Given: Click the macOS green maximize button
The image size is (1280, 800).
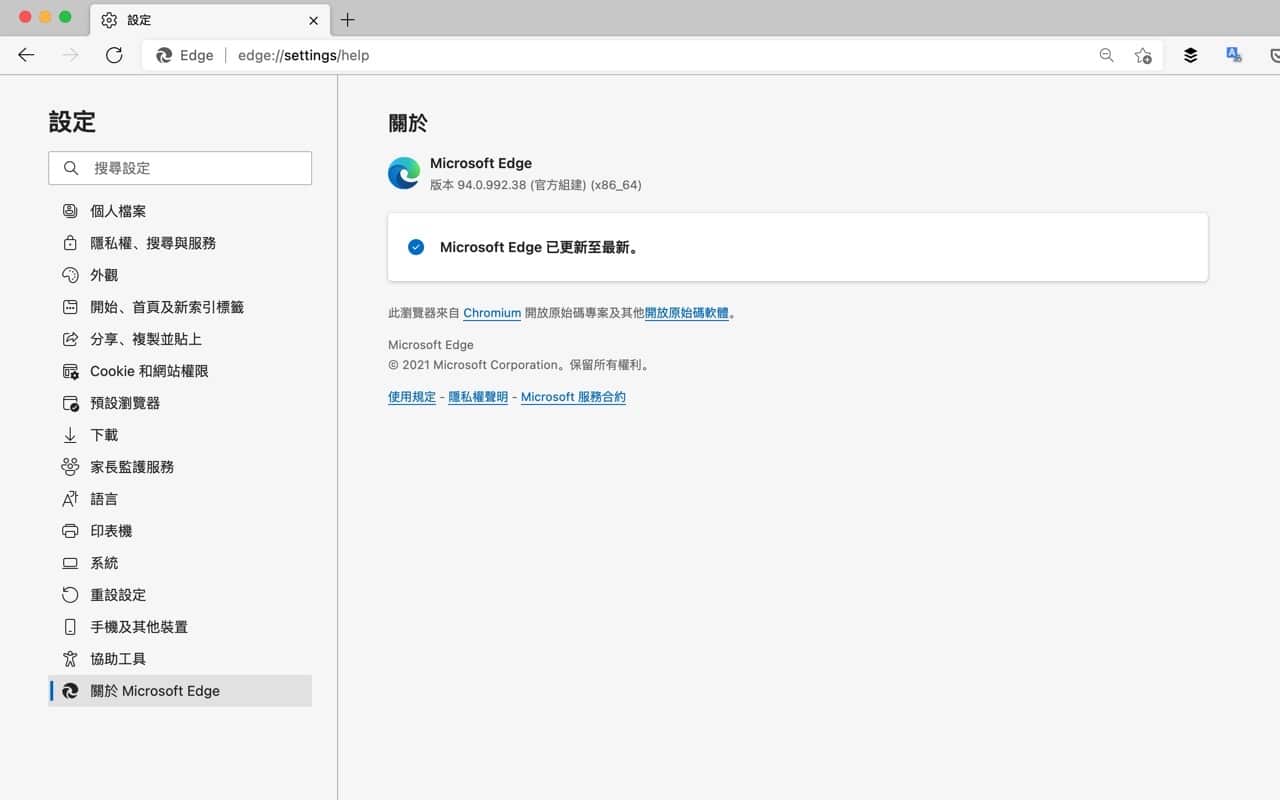Looking at the screenshot, I should tap(65, 17).
